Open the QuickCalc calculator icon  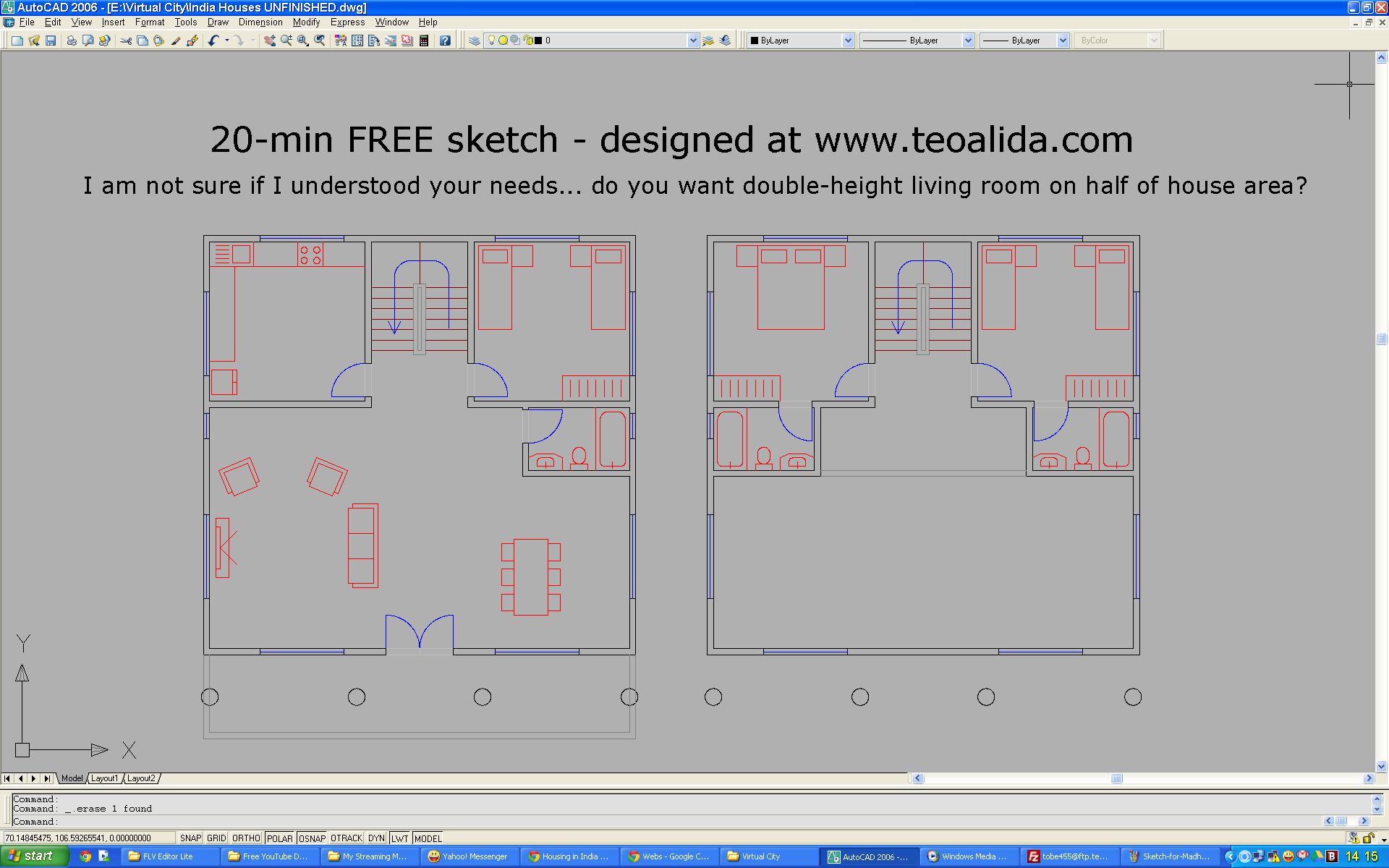click(x=424, y=41)
